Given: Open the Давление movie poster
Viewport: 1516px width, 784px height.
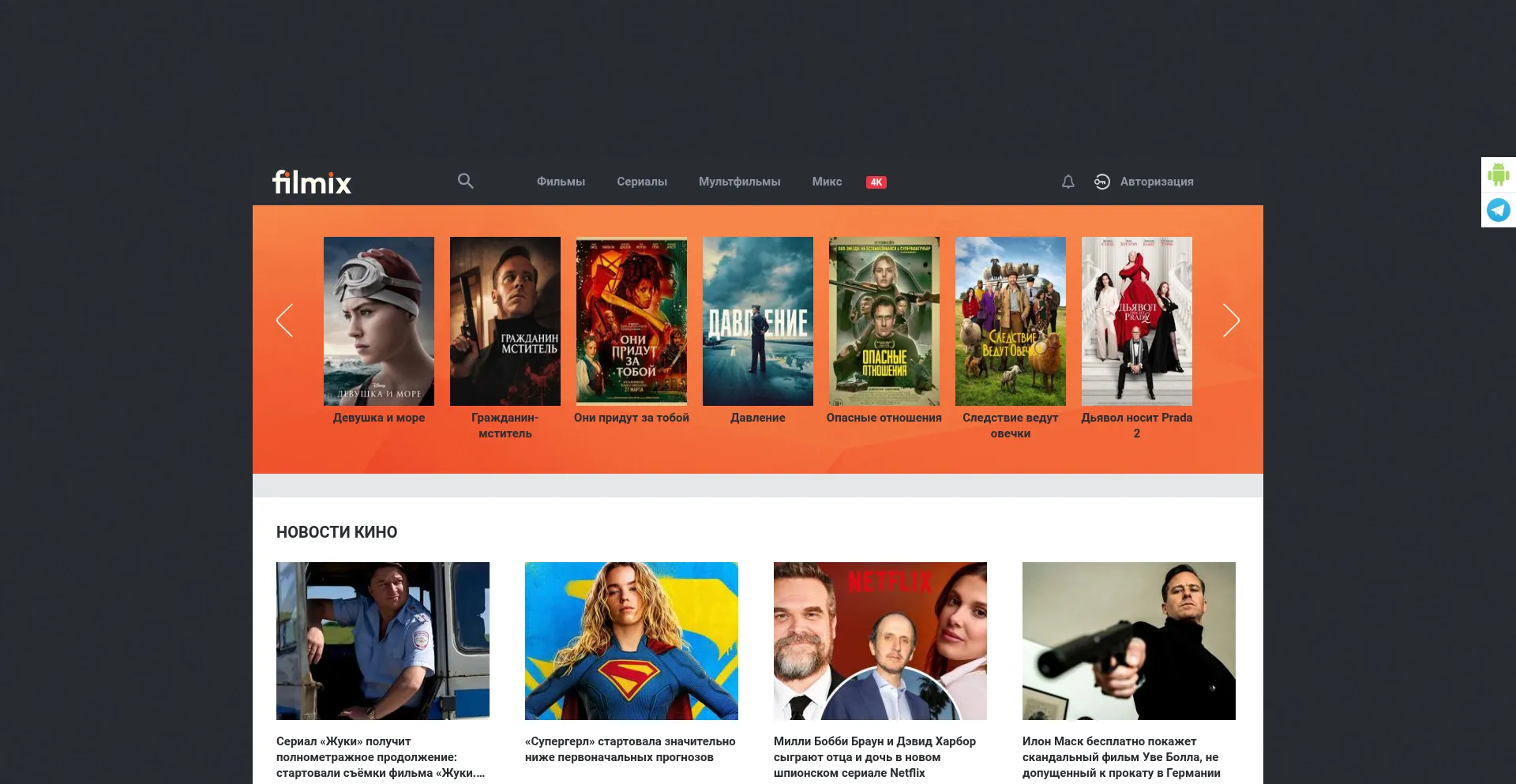Looking at the screenshot, I should (758, 321).
